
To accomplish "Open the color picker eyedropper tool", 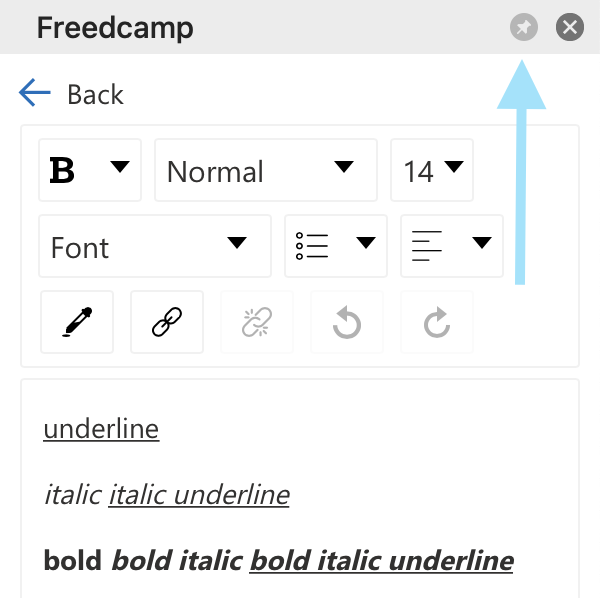I will click(77, 323).
